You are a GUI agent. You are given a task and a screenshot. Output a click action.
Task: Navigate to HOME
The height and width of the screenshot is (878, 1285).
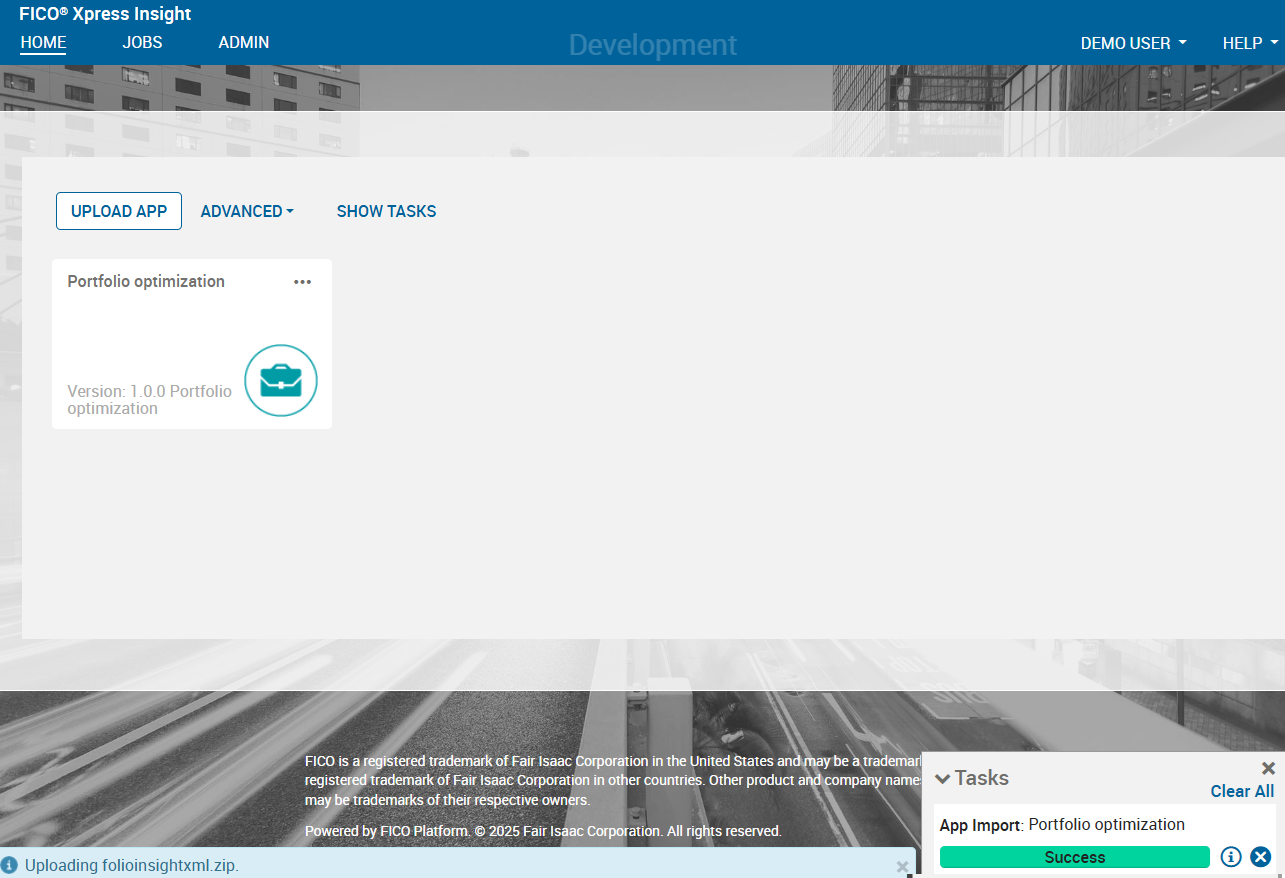[x=43, y=43]
